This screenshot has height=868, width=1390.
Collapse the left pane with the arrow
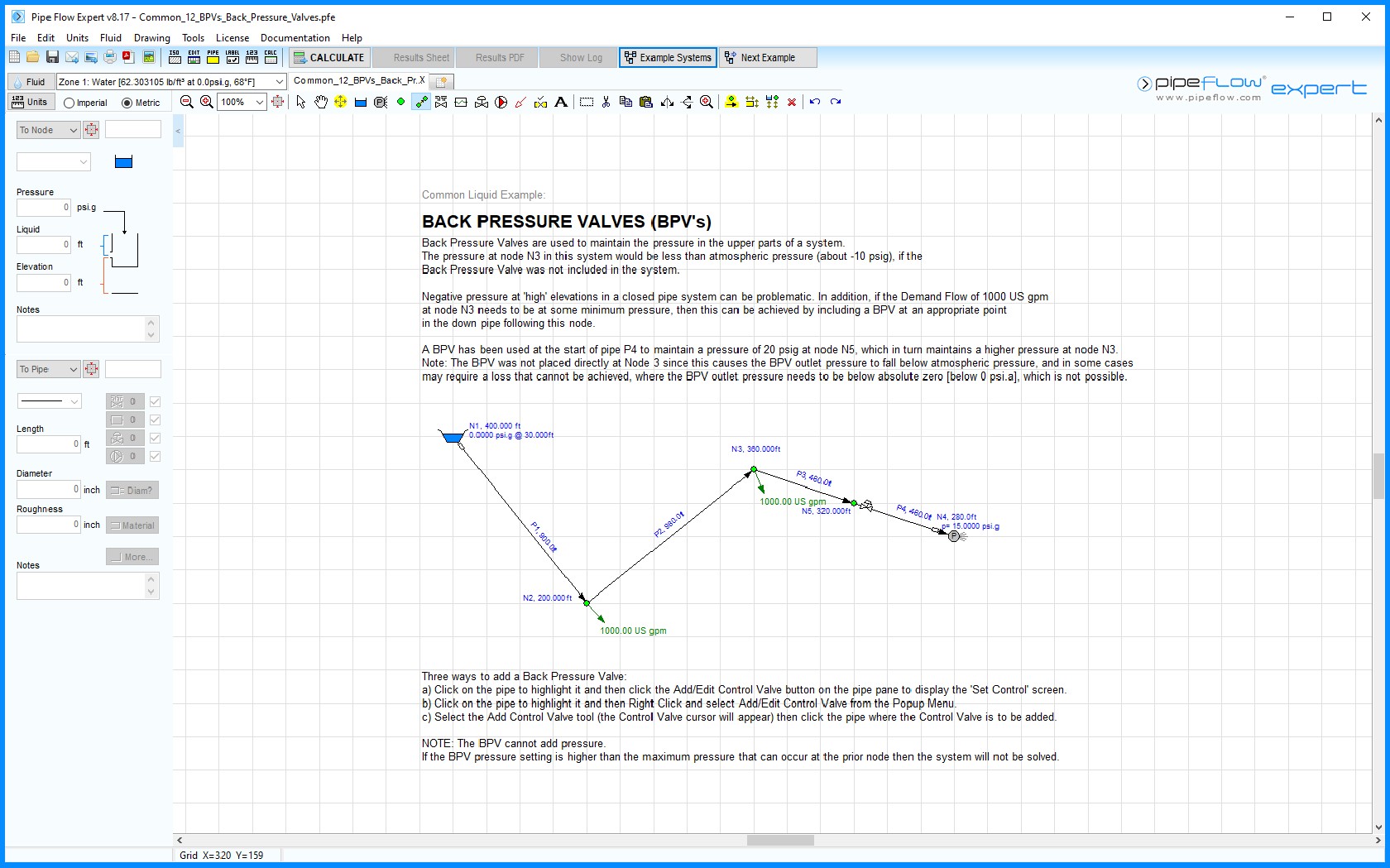pyautogui.click(x=178, y=132)
